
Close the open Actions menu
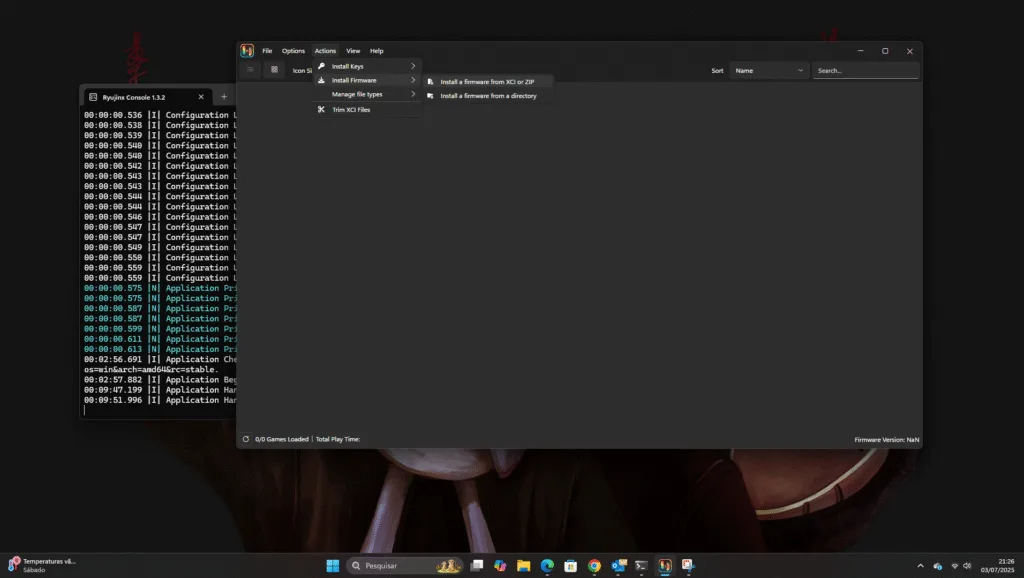(x=325, y=51)
